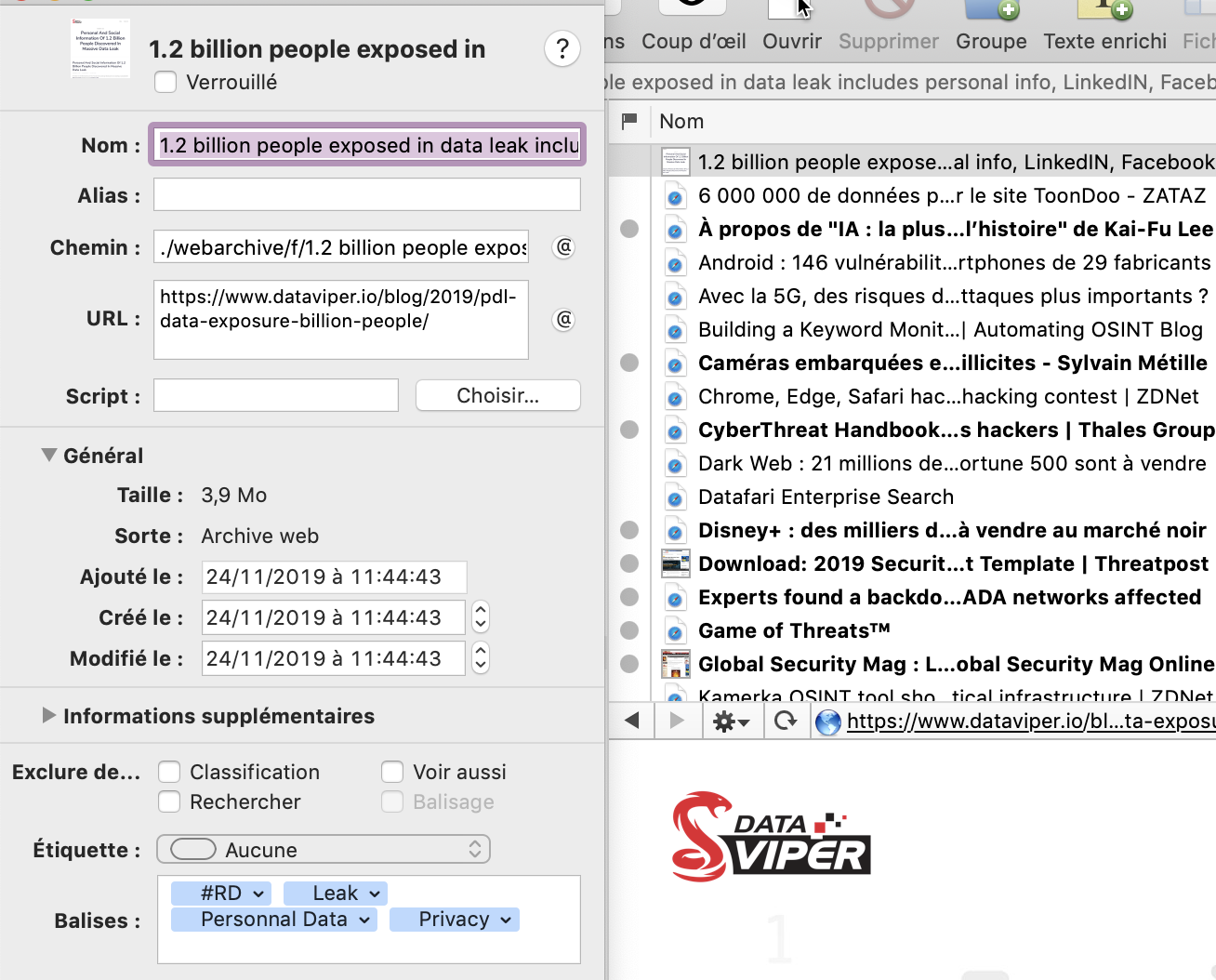Focus the Alias input field
Image resolution: width=1216 pixels, height=980 pixels.
pos(367,195)
